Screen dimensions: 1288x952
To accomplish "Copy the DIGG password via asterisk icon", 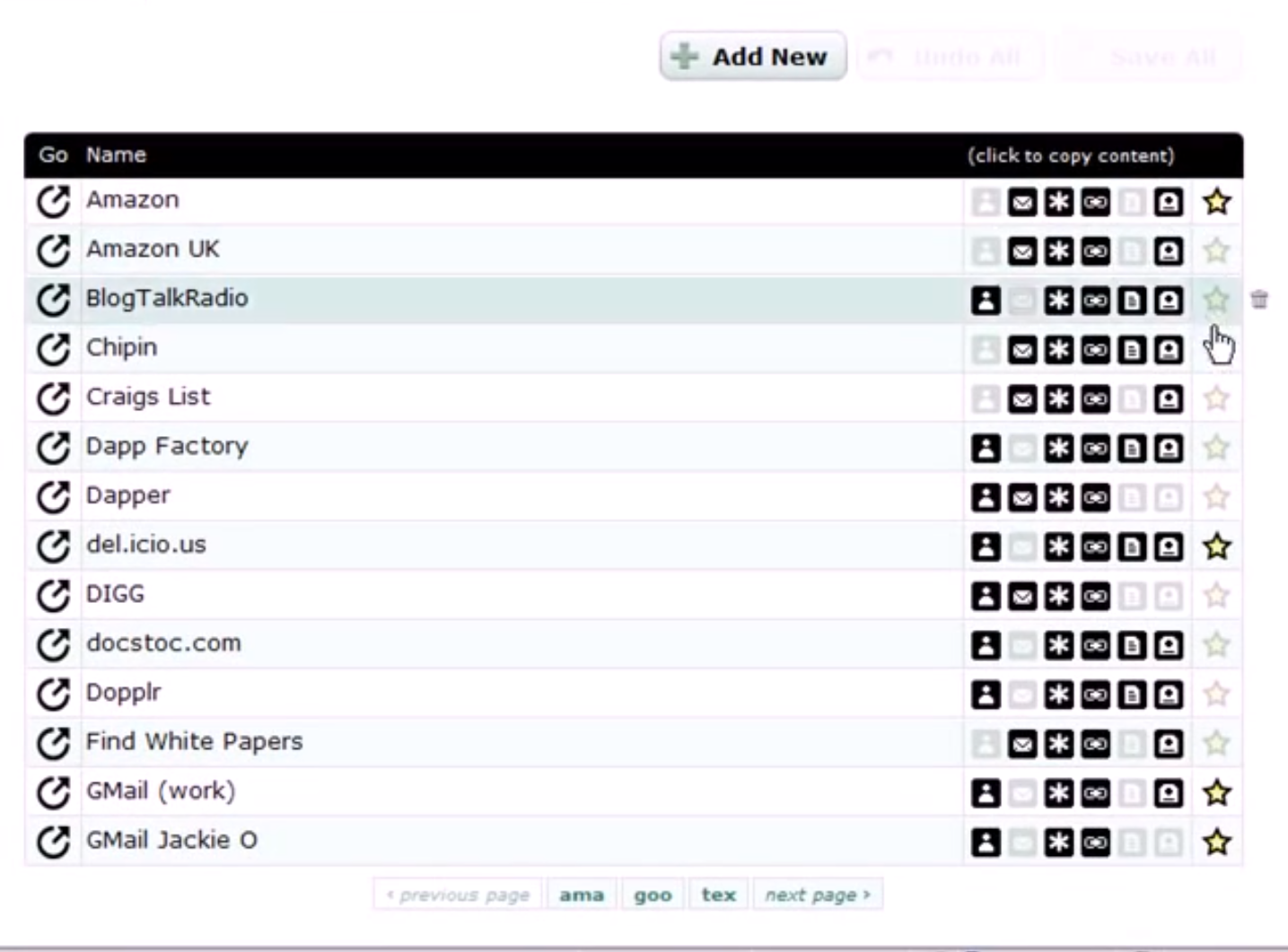I will [x=1059, y=597].
